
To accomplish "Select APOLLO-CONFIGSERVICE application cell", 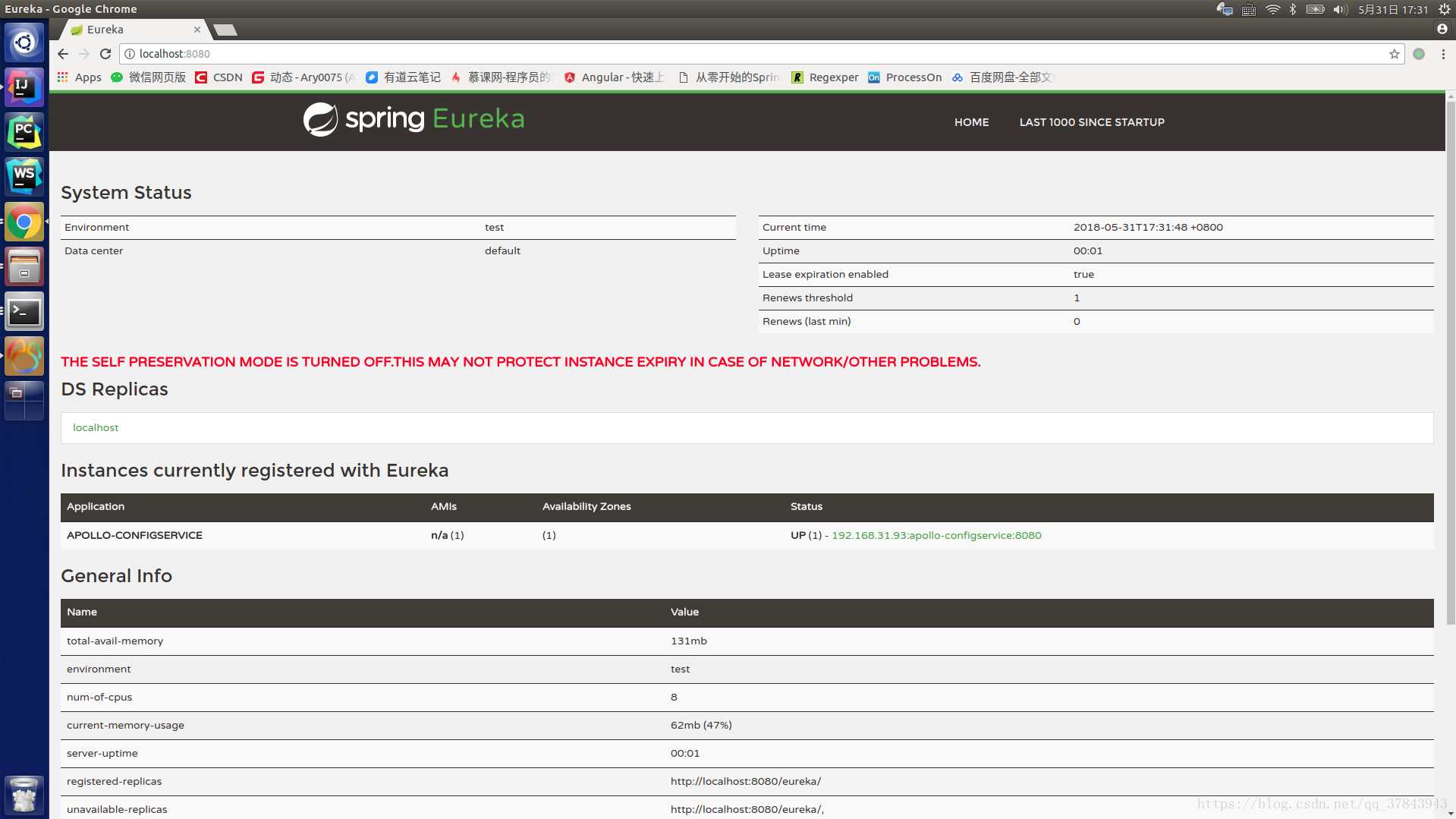I will [134, 536].
